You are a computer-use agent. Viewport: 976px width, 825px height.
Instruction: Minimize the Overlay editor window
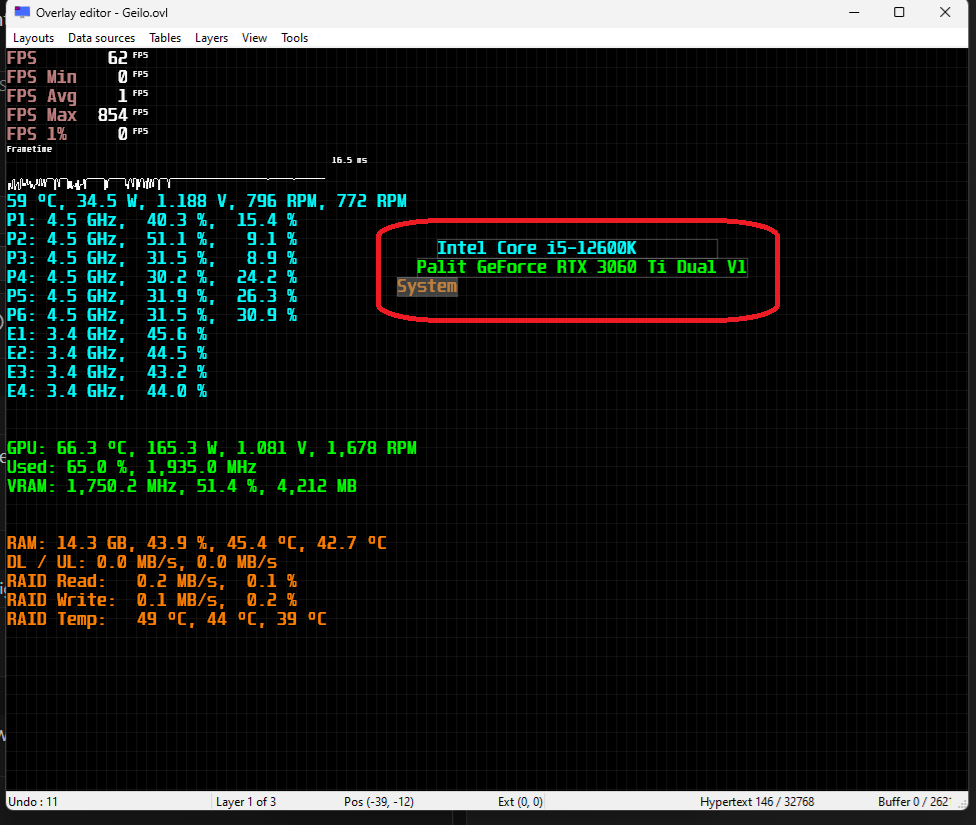point(854,12)
